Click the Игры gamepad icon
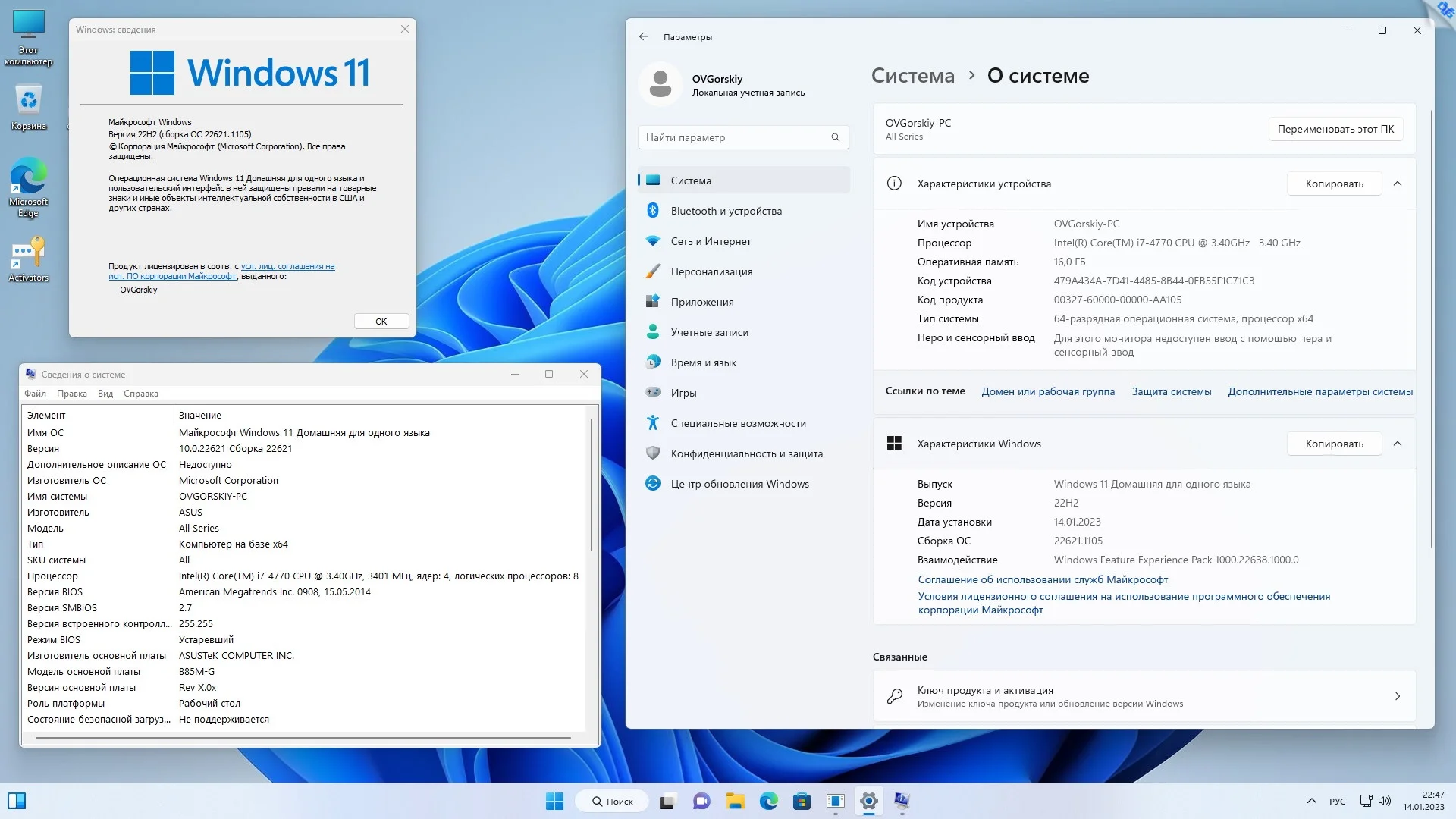Viewport: 1456px width, 819px height. pos(652,393)
